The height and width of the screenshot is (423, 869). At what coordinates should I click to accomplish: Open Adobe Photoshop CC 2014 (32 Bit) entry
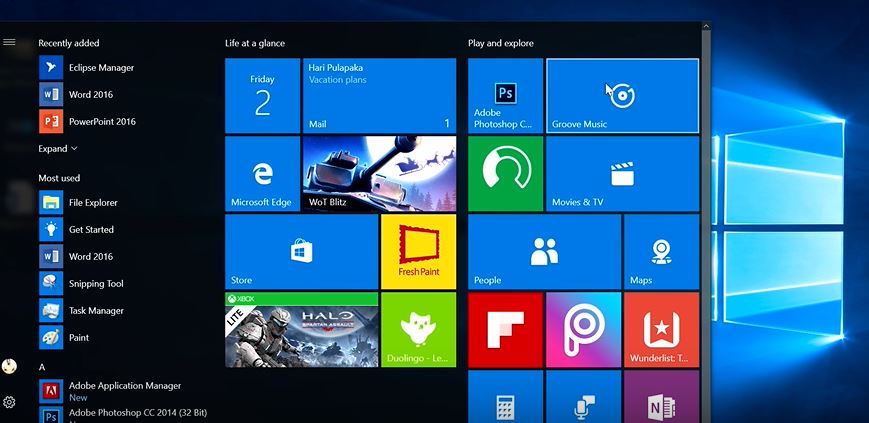pyautogui.click(x=123, y=415)
